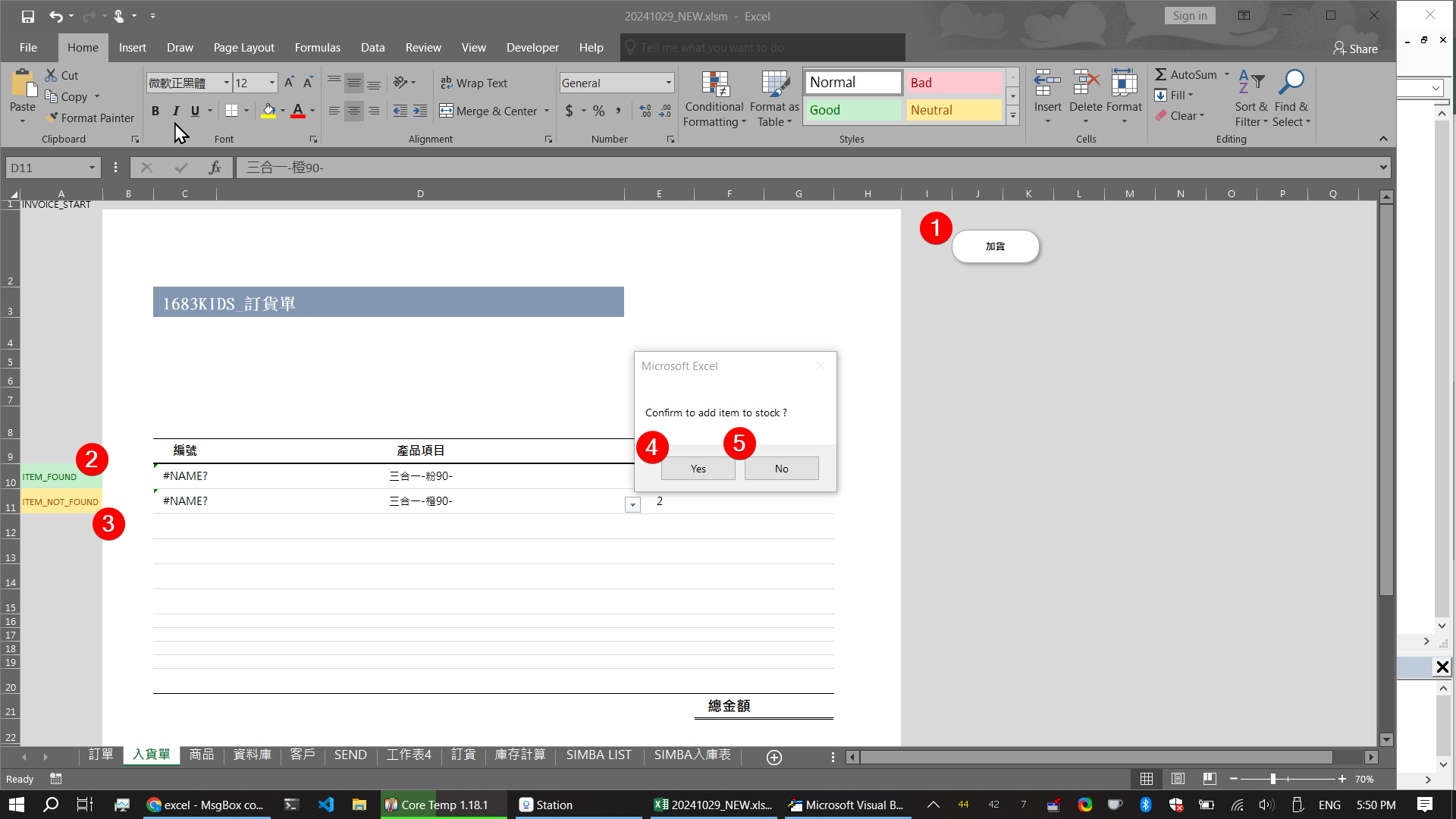1456x819 pixels.
Task: Click the Merge & Center icon
Action: [446, 111]
